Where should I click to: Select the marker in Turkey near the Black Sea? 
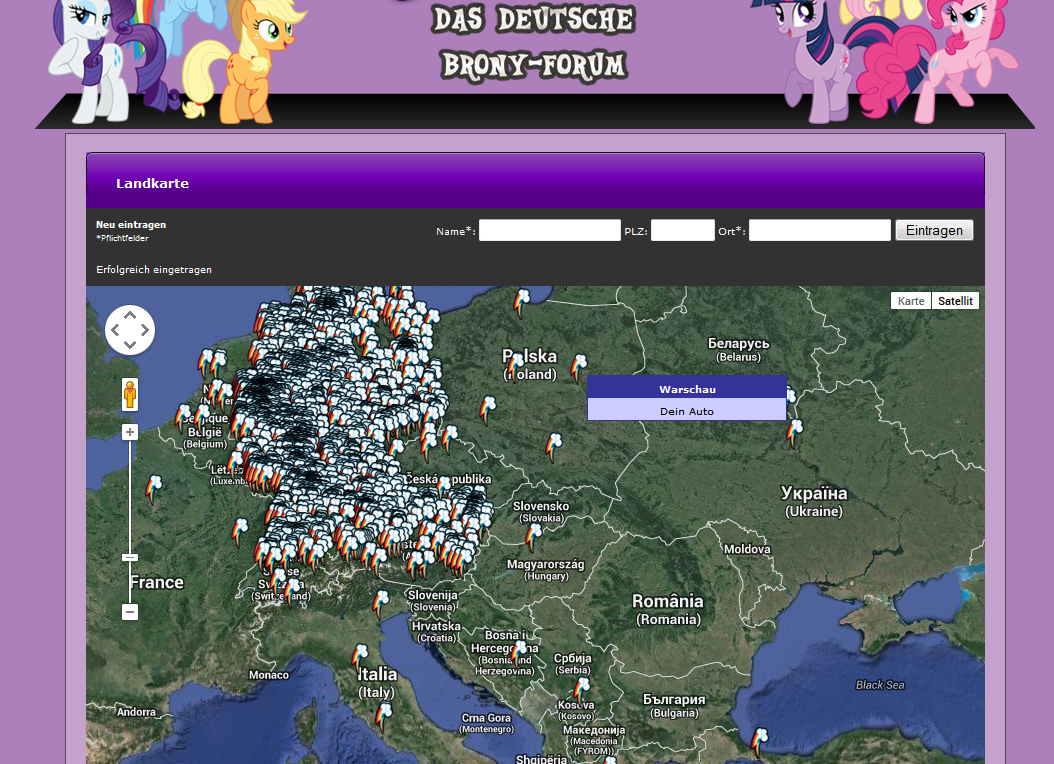pos(759,741)
